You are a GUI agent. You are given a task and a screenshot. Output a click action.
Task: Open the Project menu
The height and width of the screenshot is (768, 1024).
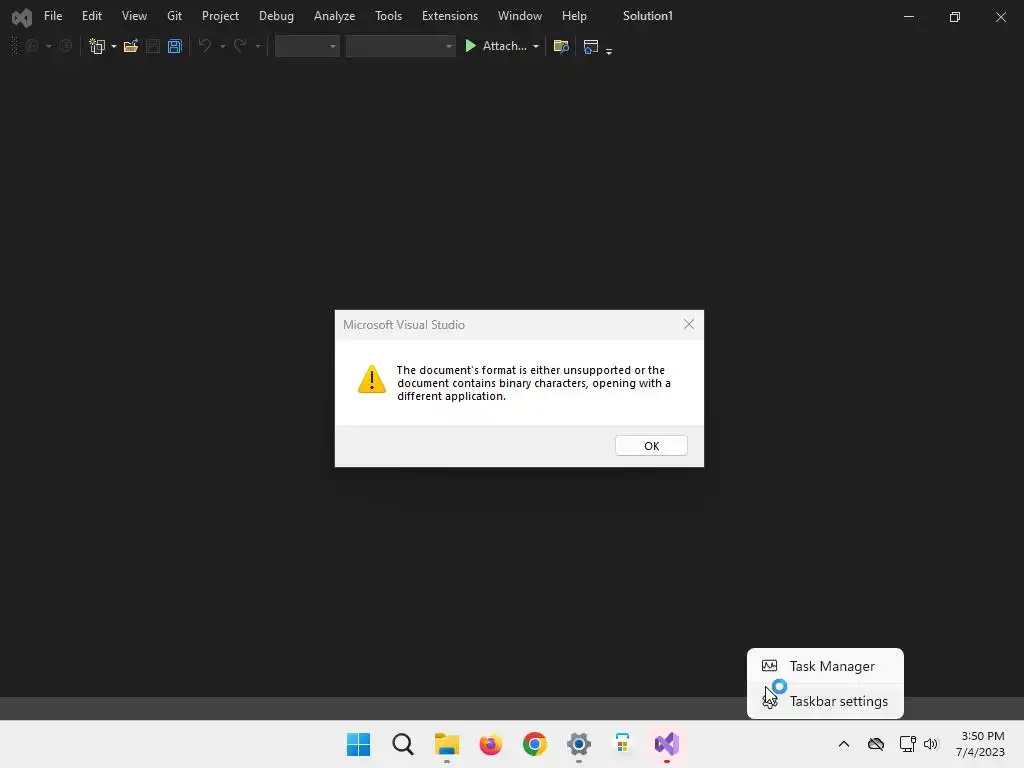tap(220, 16)
